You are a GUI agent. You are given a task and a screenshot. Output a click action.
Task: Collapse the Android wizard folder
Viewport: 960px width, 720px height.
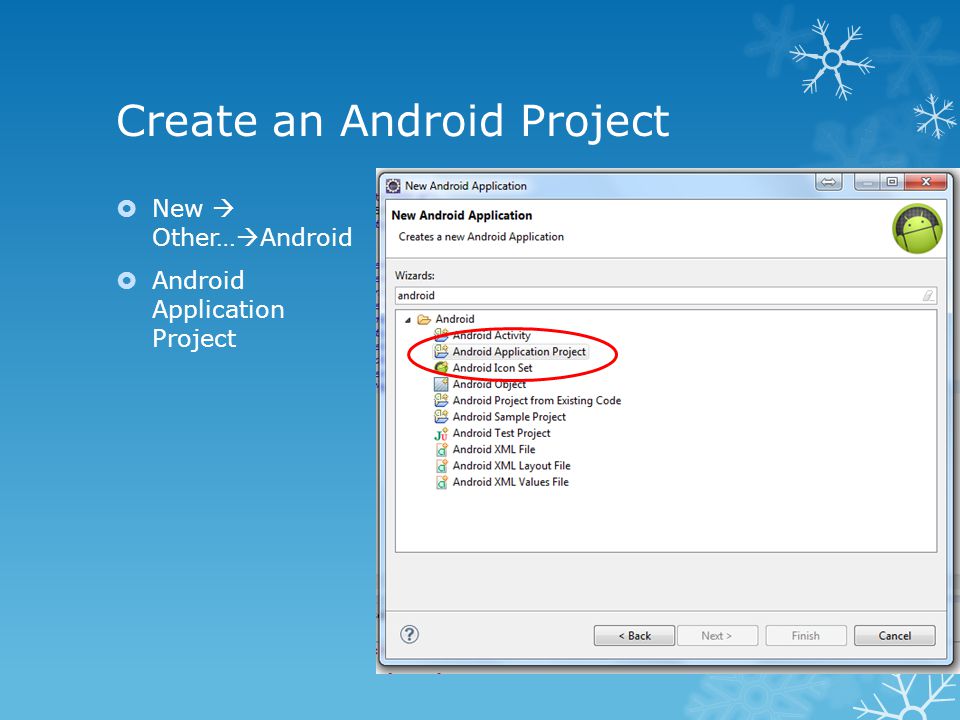[408, 320]
